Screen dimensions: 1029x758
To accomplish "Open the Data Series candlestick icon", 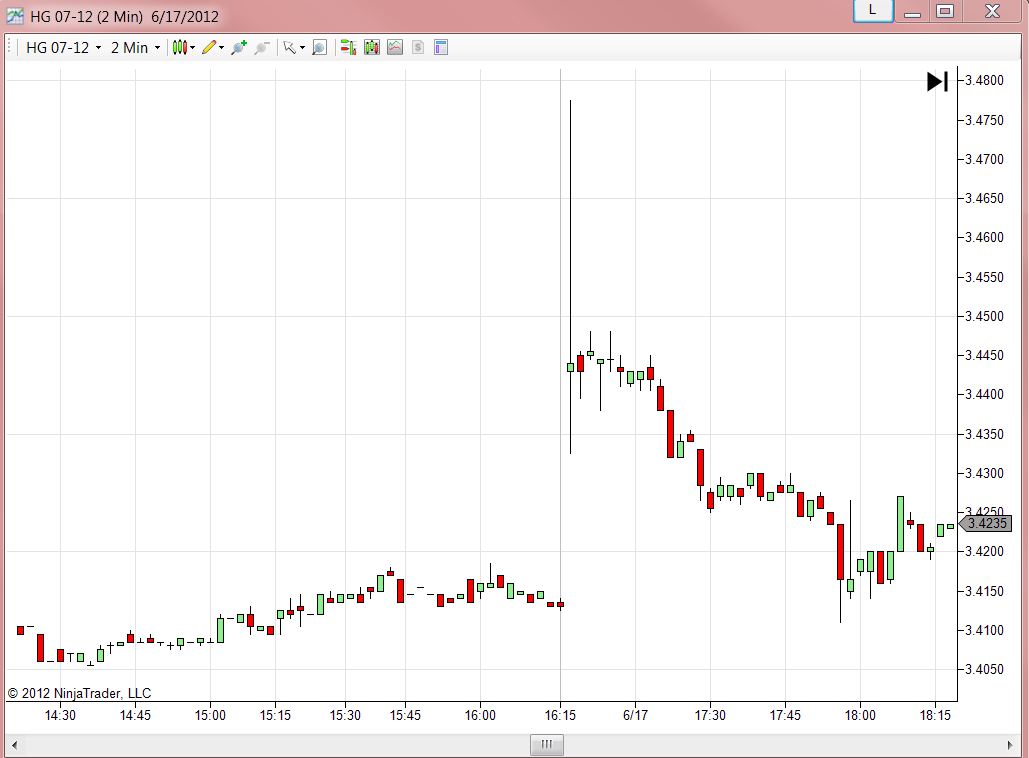I will (371, 47).
